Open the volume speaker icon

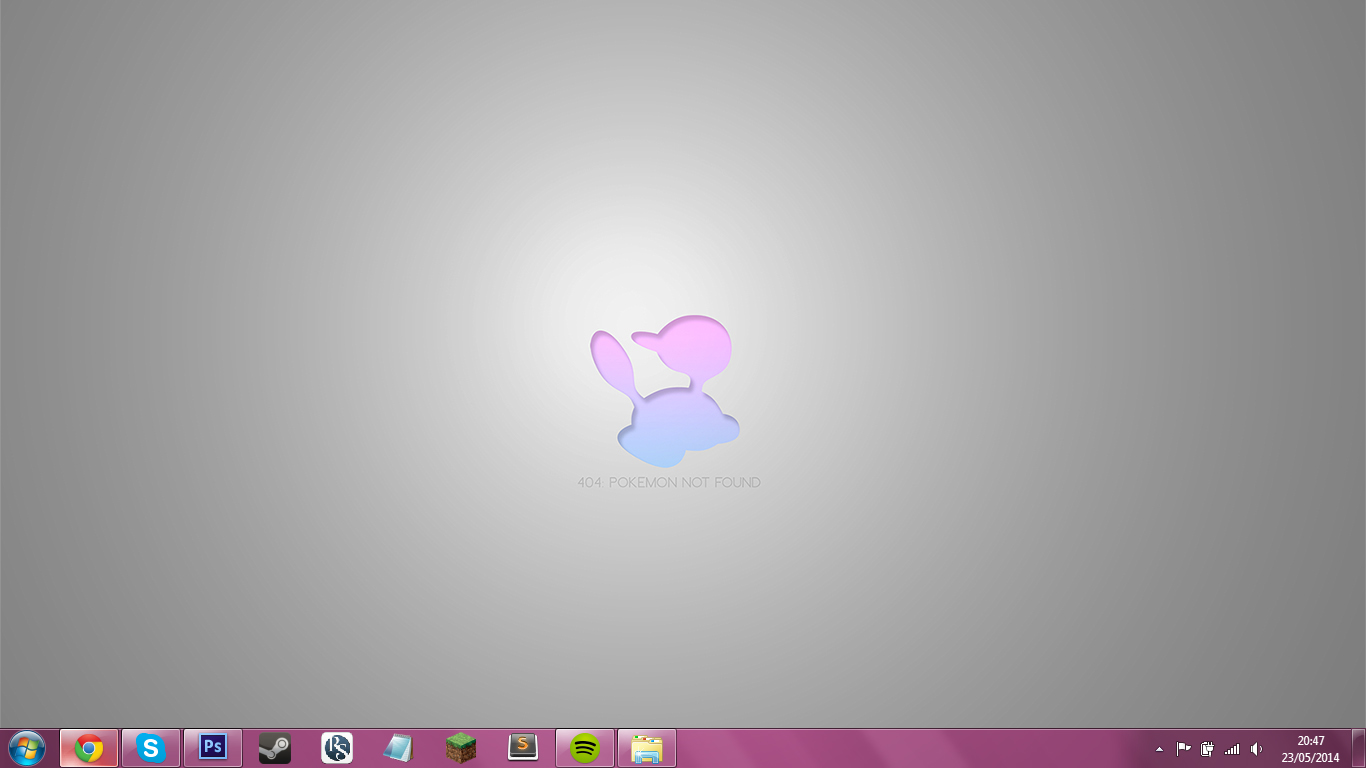1256,748
